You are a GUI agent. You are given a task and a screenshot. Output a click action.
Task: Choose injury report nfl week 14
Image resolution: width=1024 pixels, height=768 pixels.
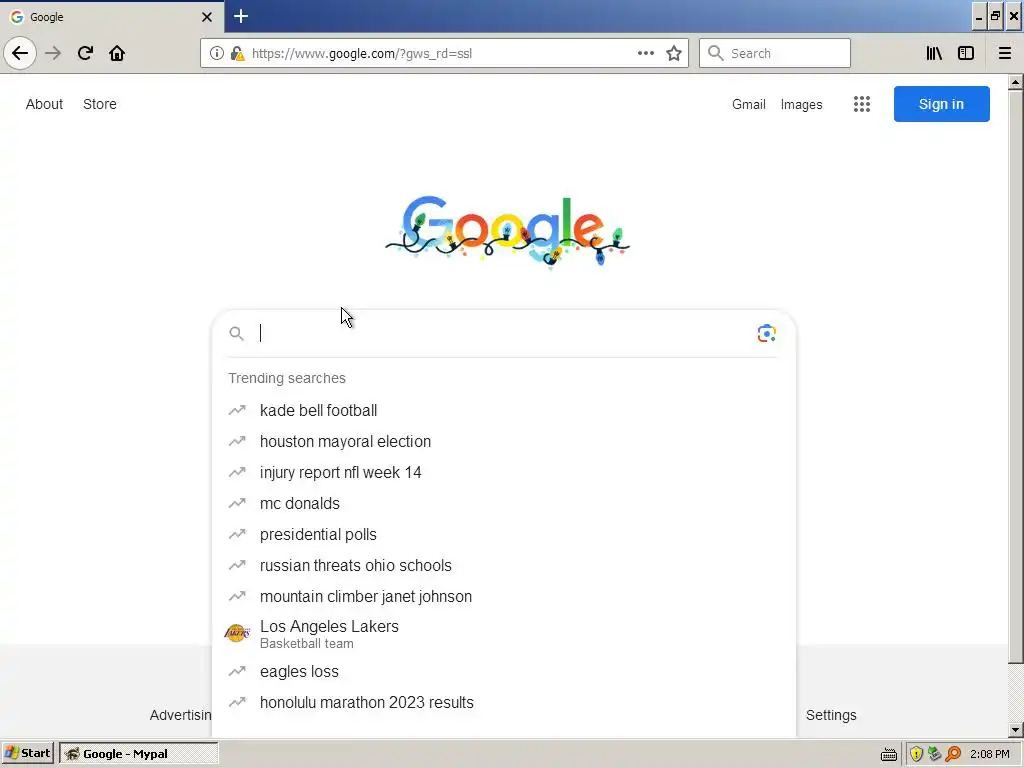[504, 472]
